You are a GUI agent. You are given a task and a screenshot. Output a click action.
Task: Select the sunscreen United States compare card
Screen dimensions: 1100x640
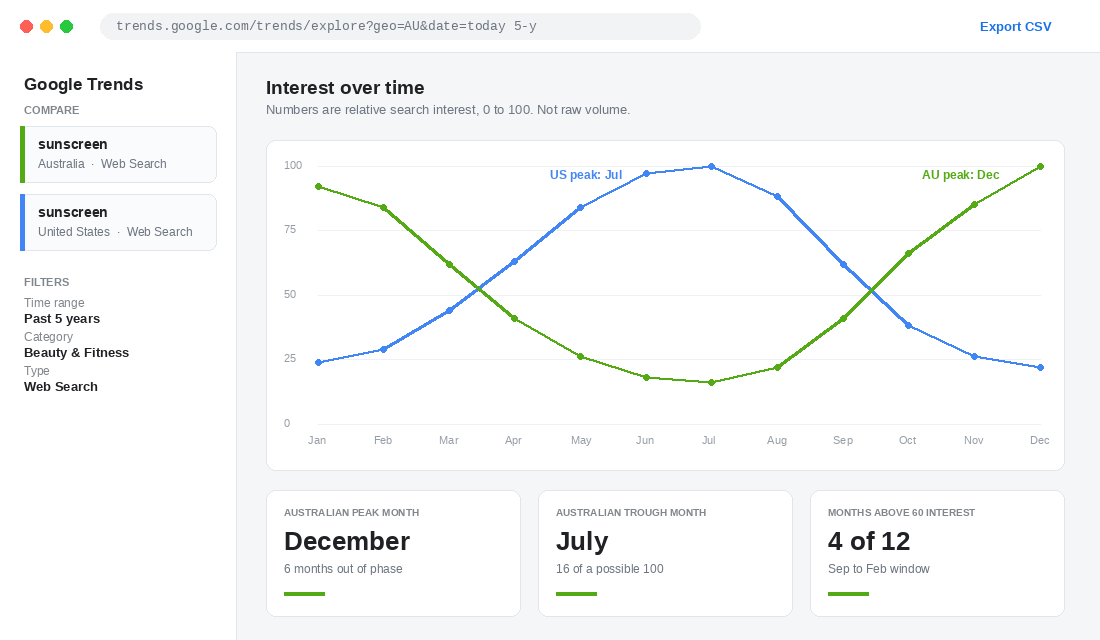pos(119,222)
